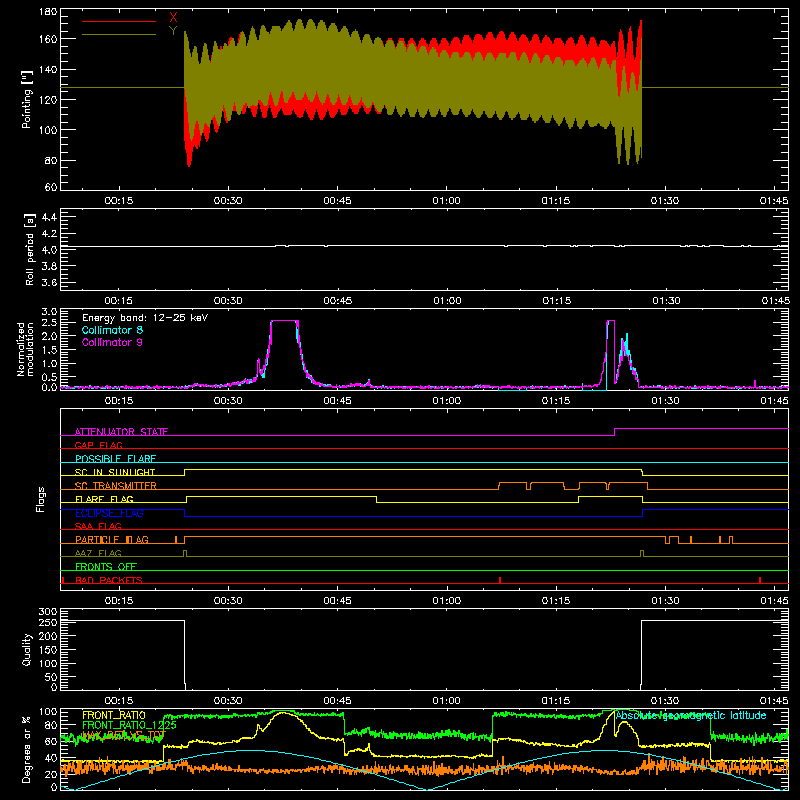Click the ATTENUATOR_STATE flag label
Viewport: 800px width, 800px height.
(x=121, y=432)
